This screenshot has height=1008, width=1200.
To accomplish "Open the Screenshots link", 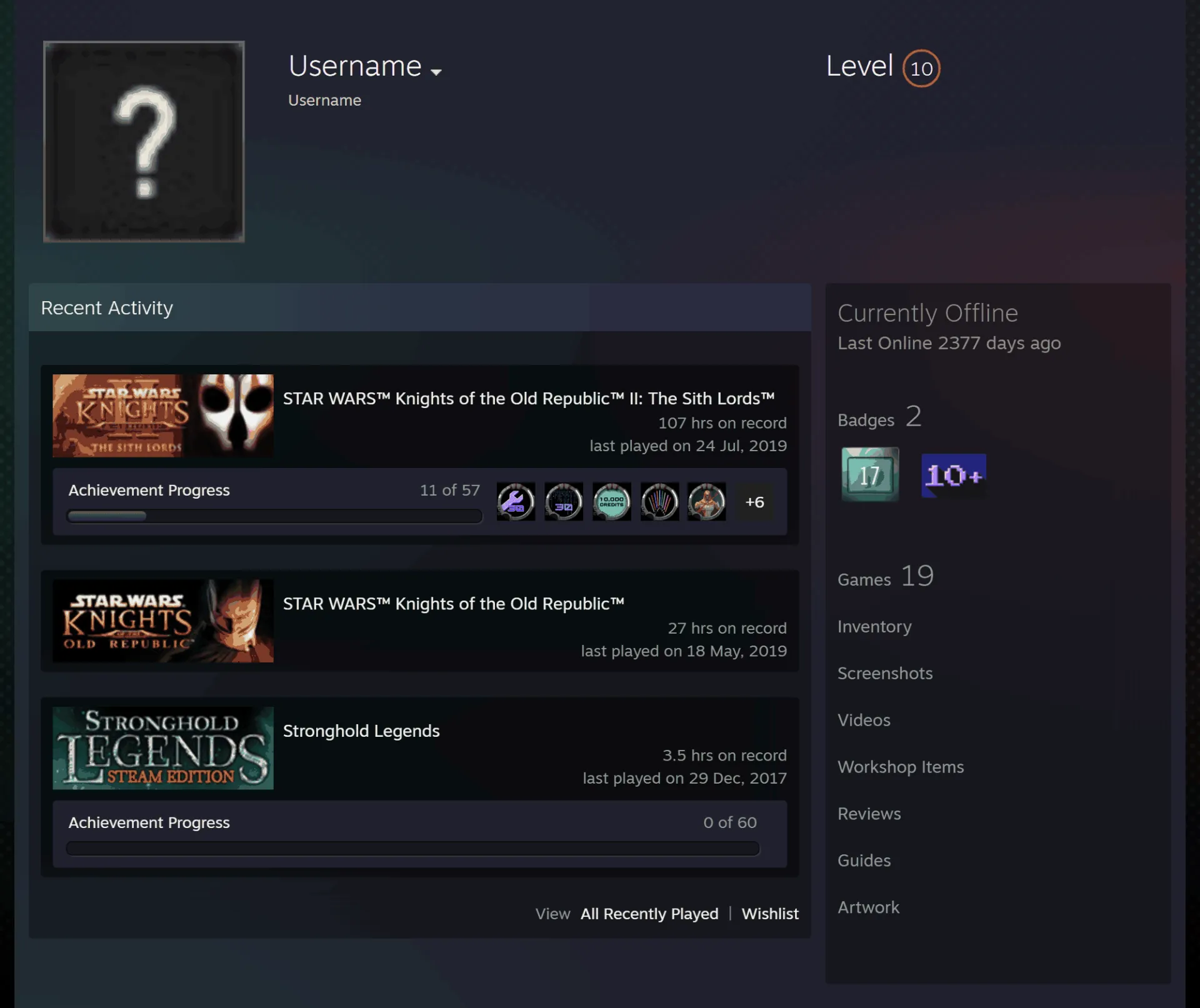I will 885,673.
